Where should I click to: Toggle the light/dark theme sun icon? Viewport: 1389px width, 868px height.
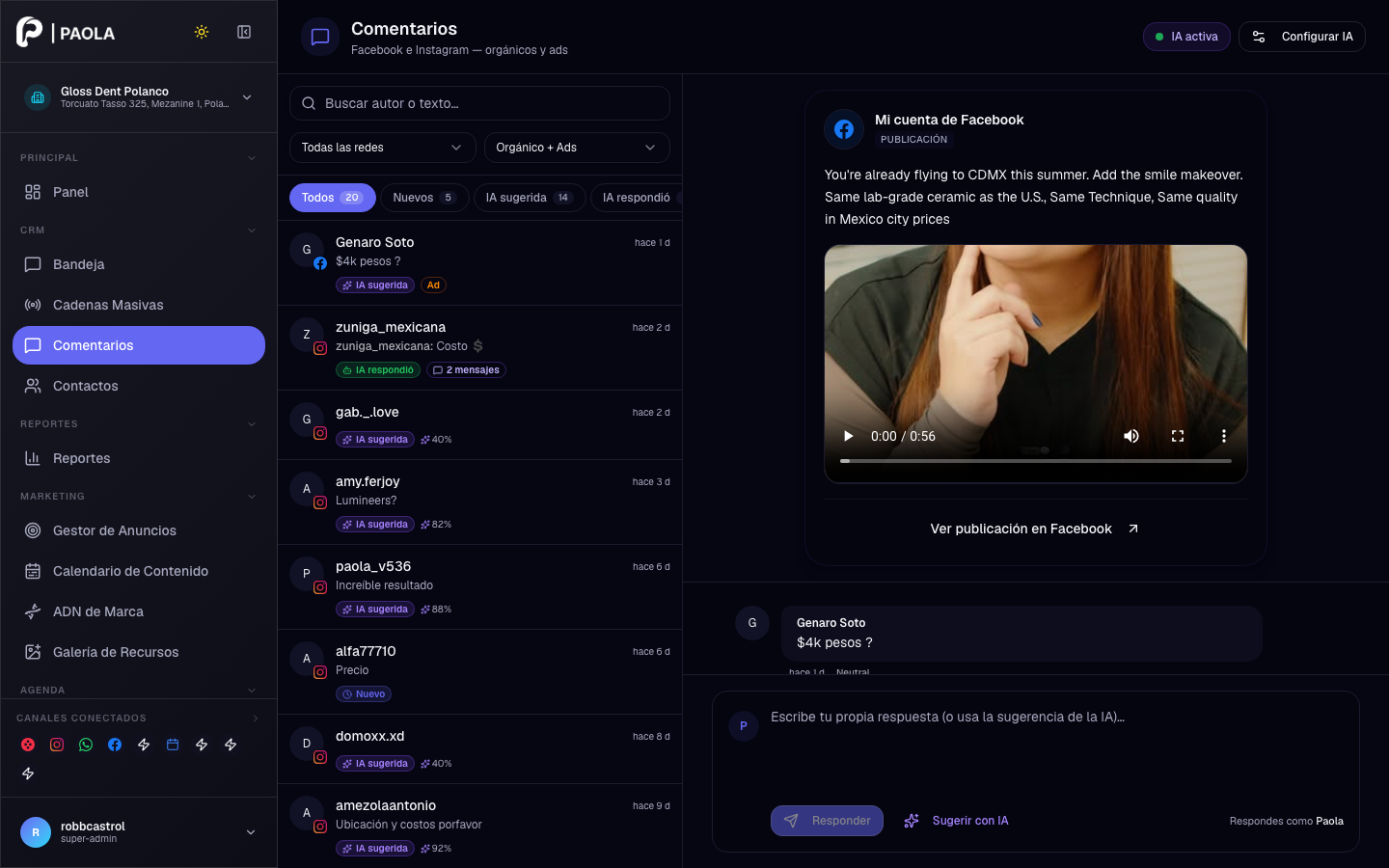[x=202, y=32]
